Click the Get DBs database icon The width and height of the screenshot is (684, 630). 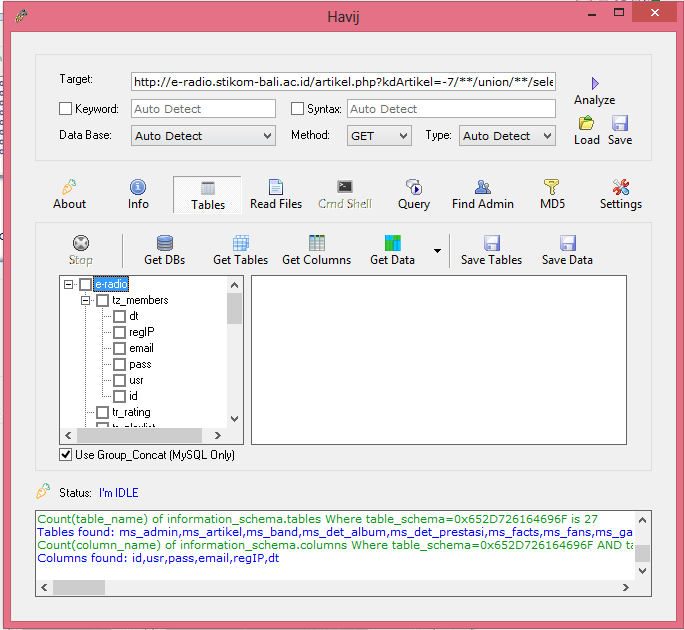tap(164, 243)
